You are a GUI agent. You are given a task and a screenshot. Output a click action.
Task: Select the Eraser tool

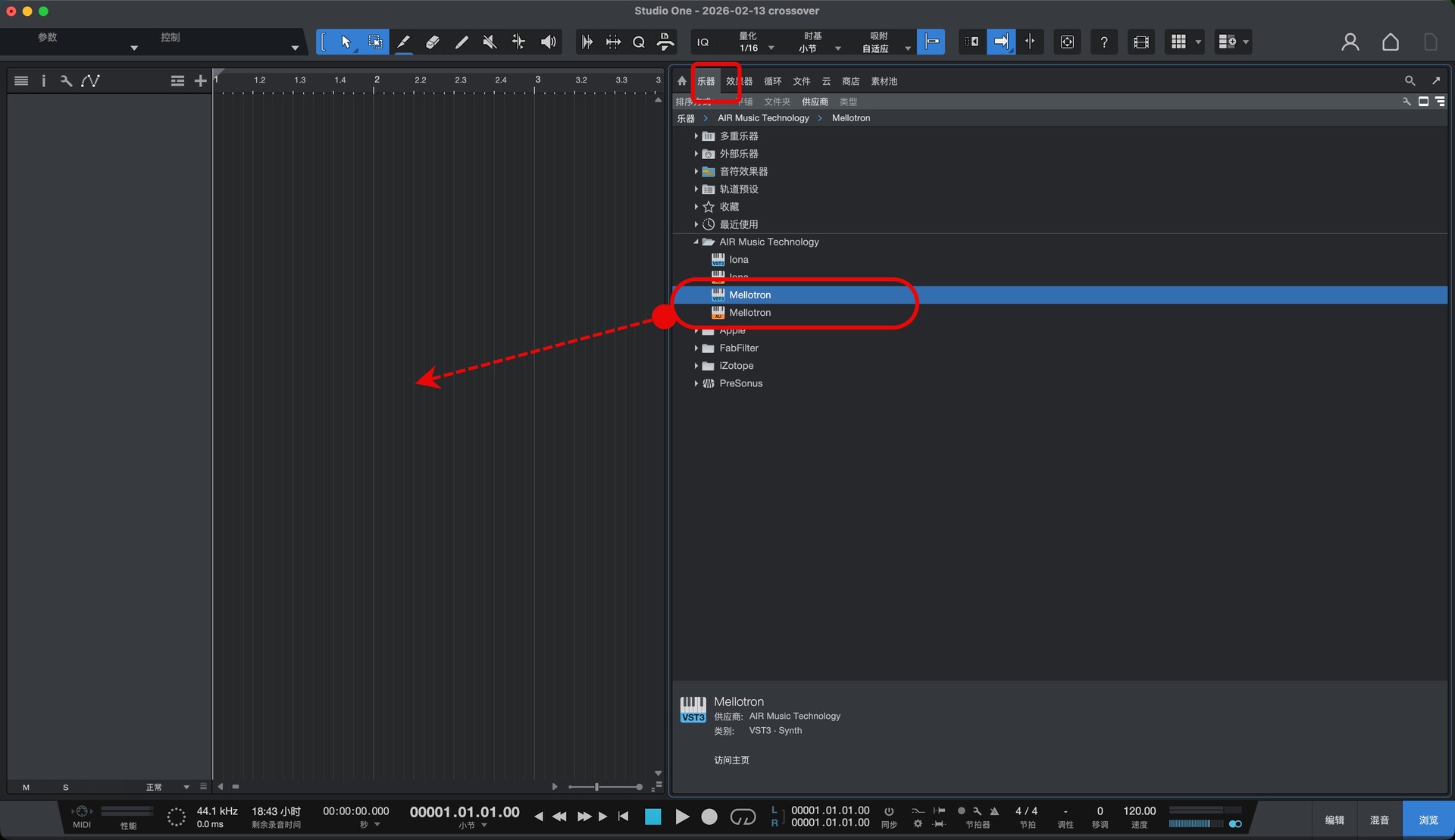click(433, 42)
